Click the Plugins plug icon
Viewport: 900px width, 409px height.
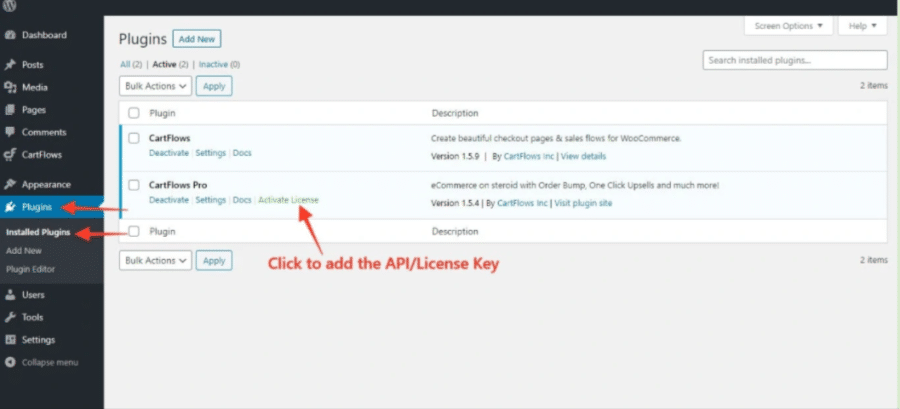(x=10, y=207)
